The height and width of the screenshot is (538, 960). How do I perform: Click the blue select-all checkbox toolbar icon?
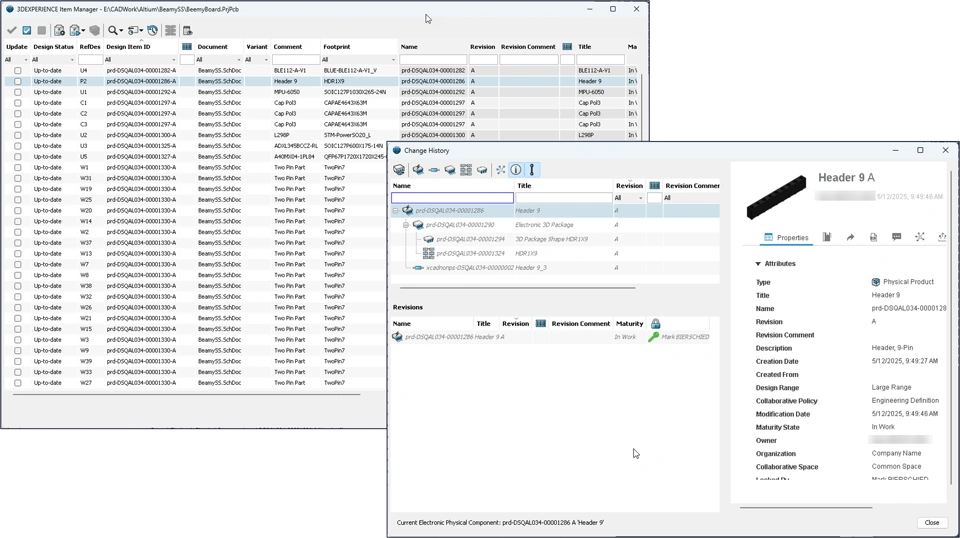coord(27,30)
